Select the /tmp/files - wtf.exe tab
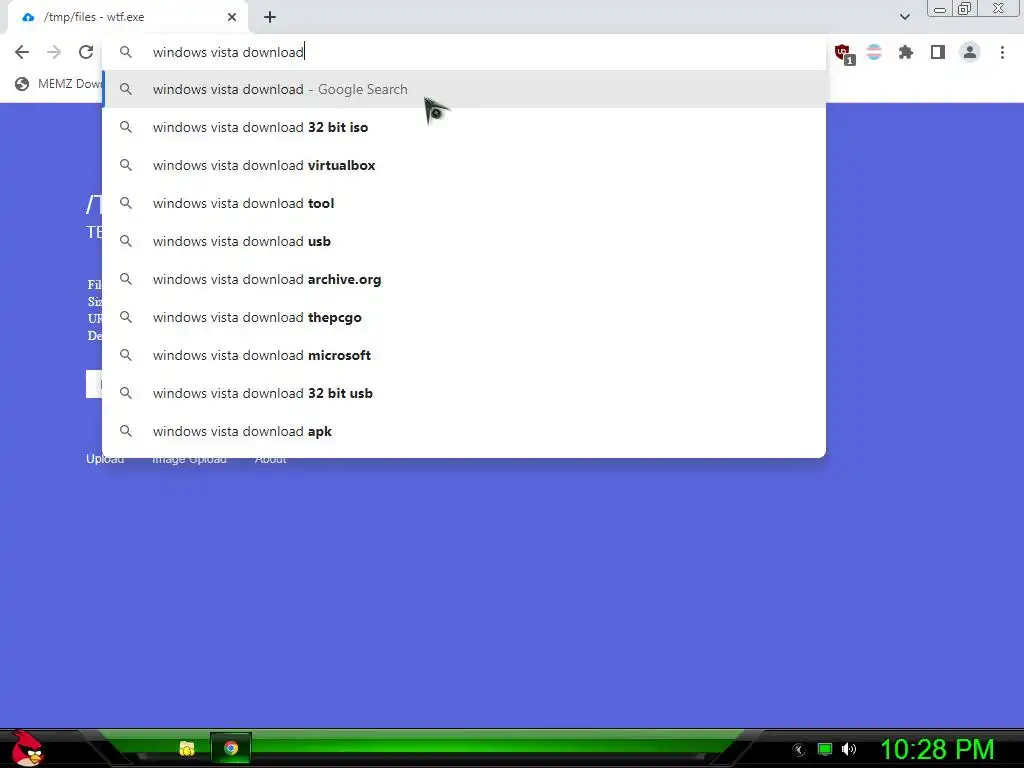 coord(127,18)
